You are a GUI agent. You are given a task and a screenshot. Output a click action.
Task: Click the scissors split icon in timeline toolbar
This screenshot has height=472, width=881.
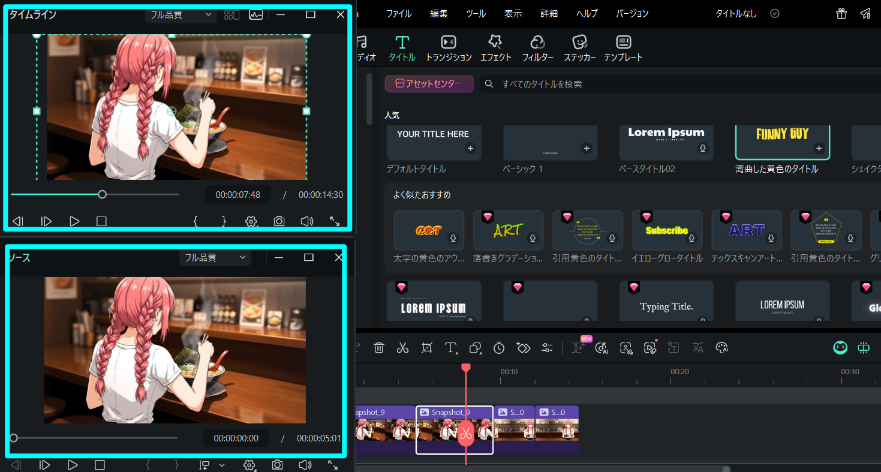[x=402, y=348]
